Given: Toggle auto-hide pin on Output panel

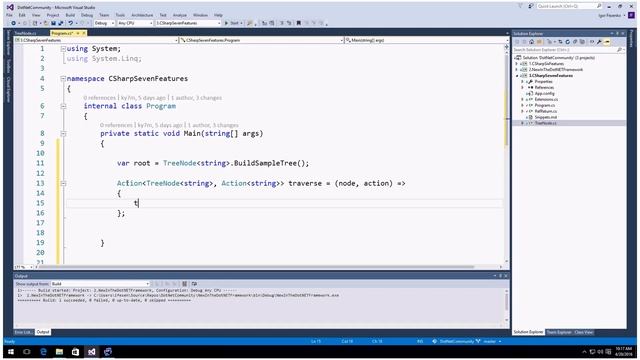Looking at the screenshot, I should pyautogui.click(x=500, y=276).
